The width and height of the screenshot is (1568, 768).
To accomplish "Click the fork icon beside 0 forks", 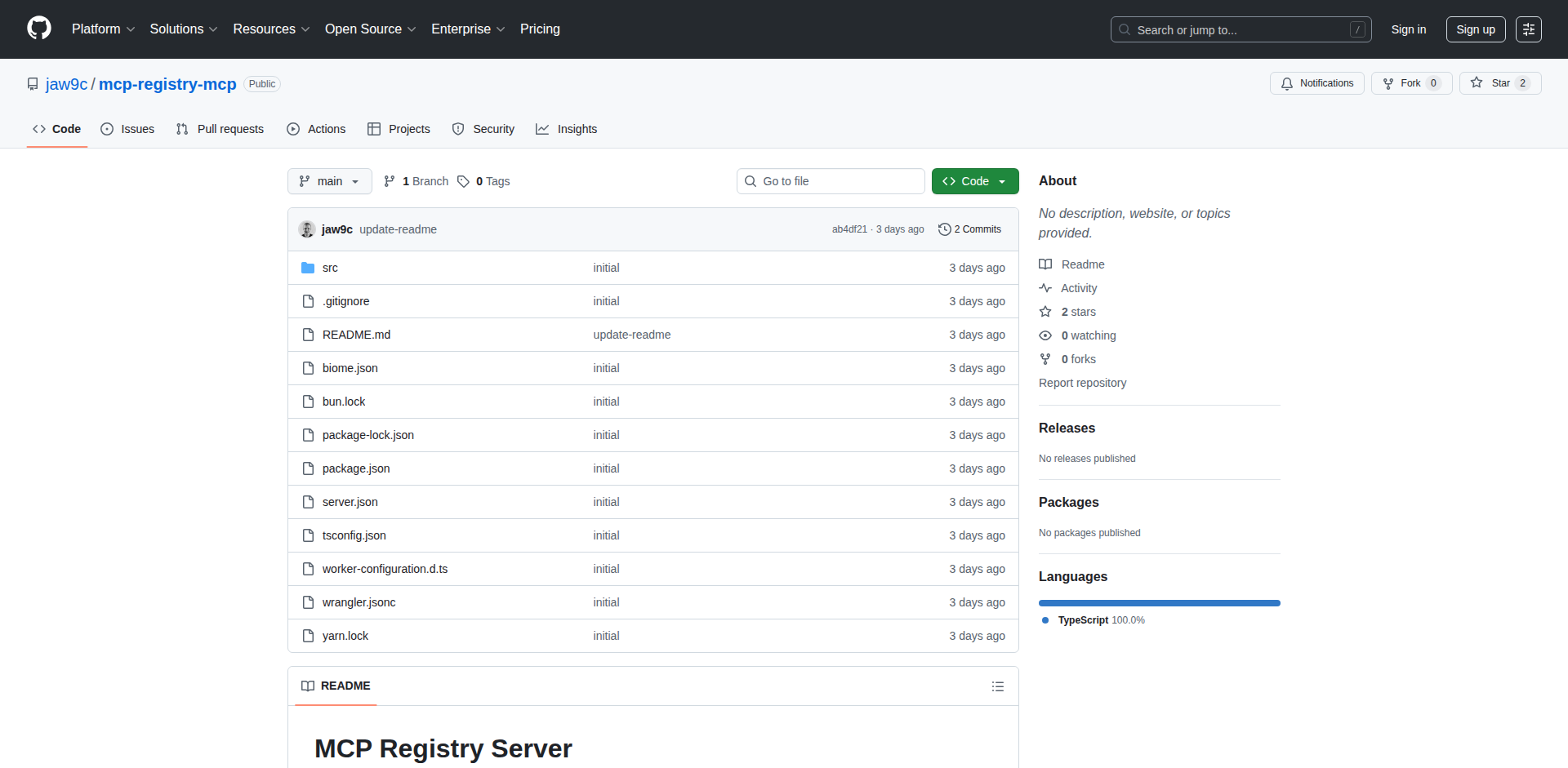I will coord(1045,359).
